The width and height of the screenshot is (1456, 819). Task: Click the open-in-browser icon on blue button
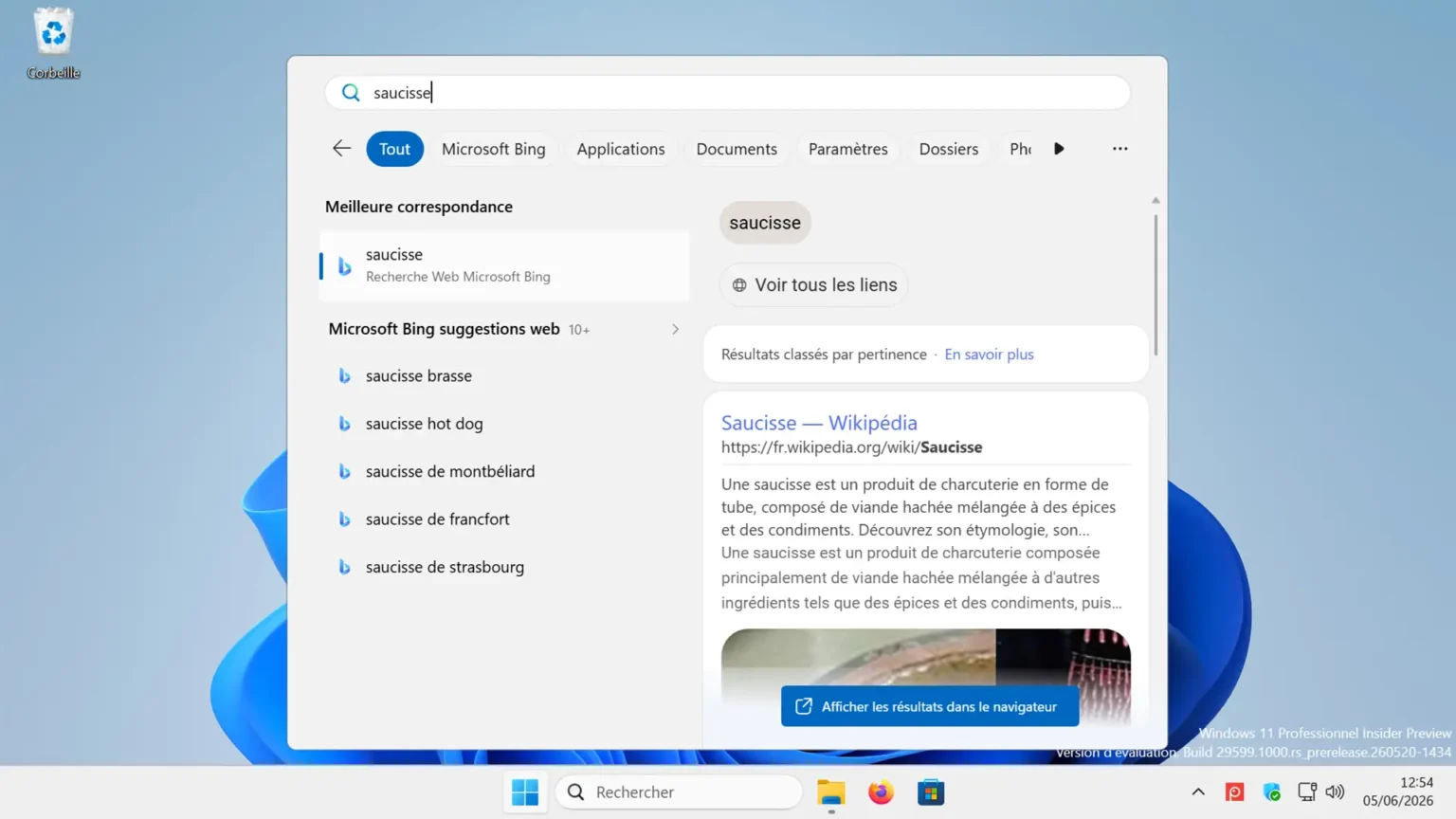tap(804, 706)
